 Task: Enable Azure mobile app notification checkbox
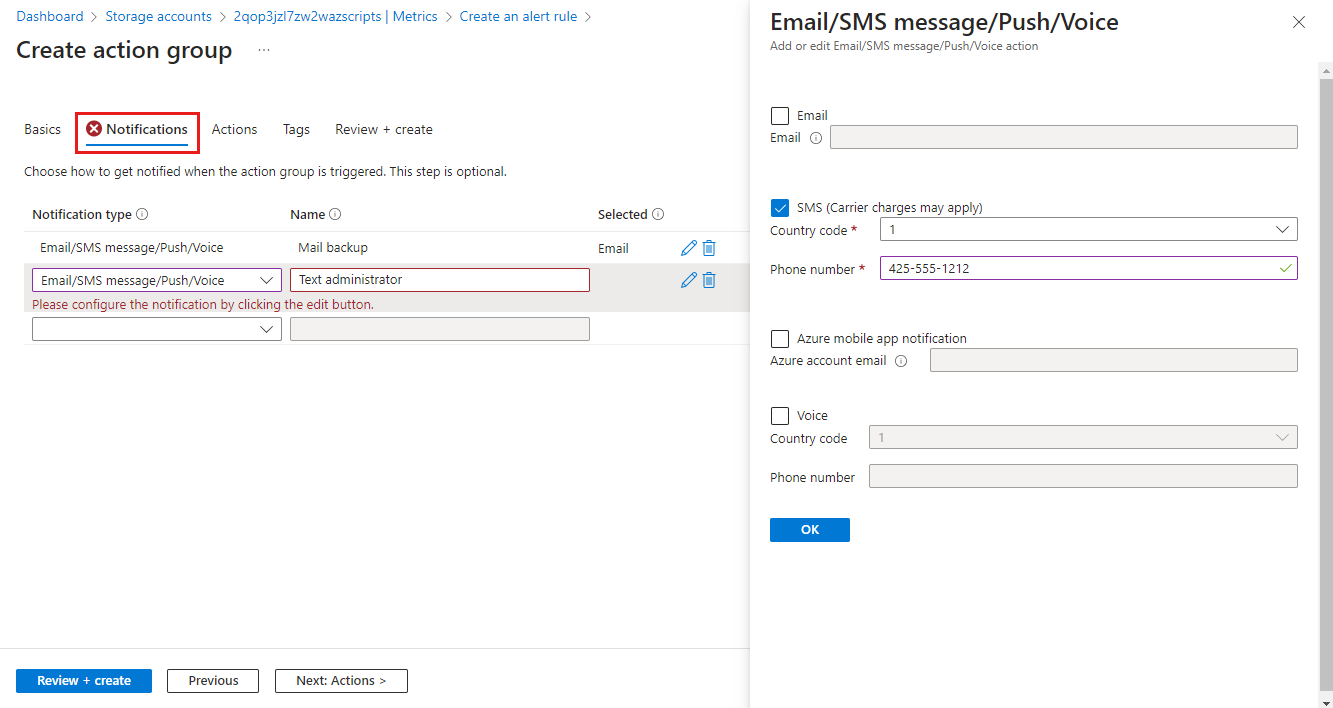click(x=780, y=339)
